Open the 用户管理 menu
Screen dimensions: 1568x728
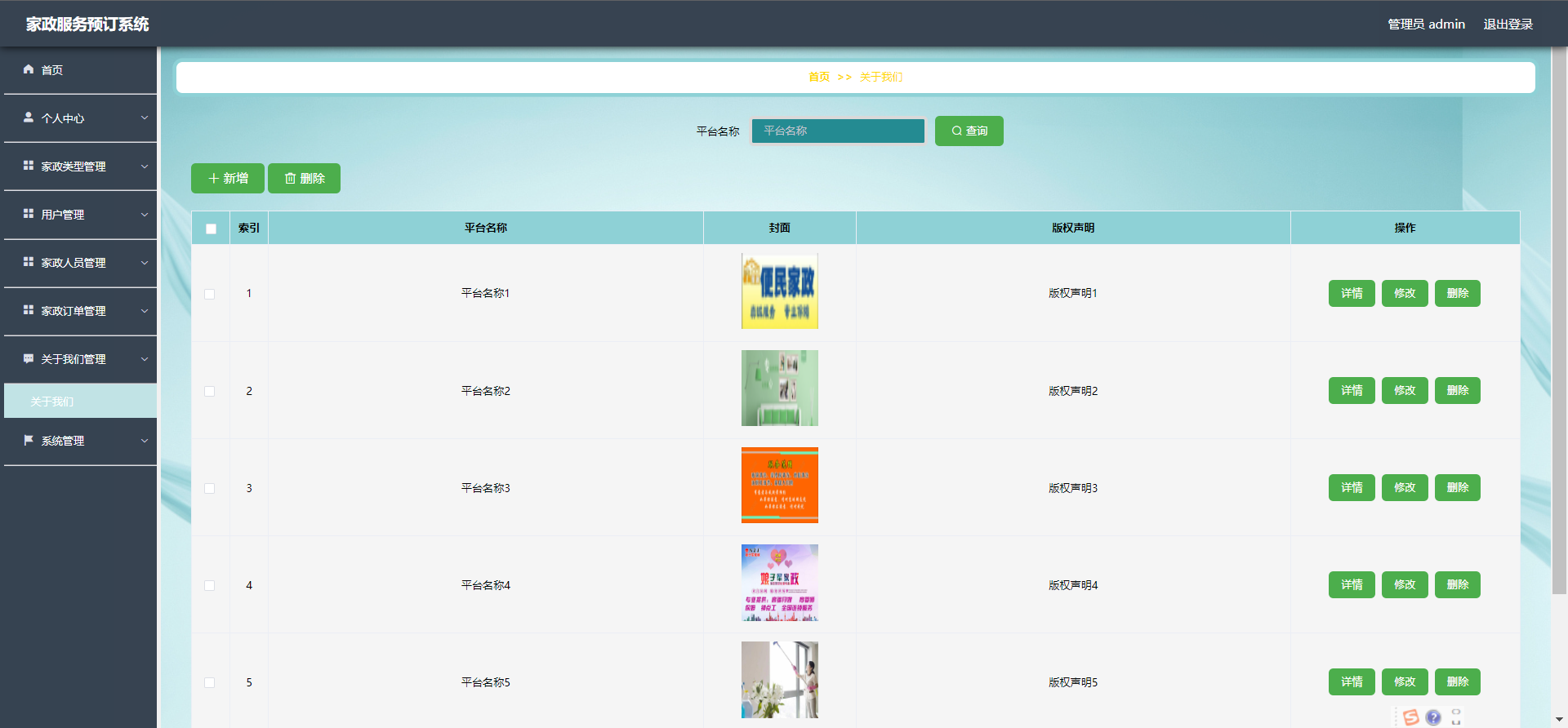pyautogui.click(x=80, y=215)
